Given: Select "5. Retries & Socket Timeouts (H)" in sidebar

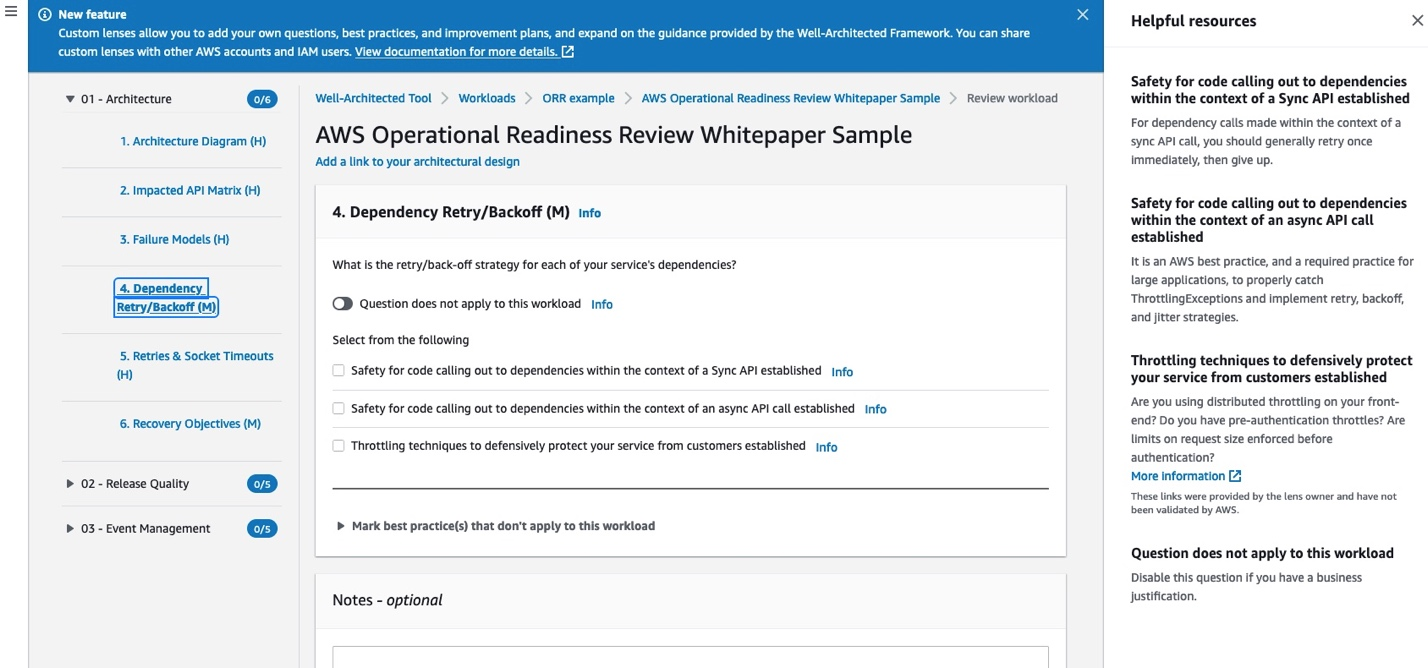Looking at the screenshot, I should [x=196, y=364].
